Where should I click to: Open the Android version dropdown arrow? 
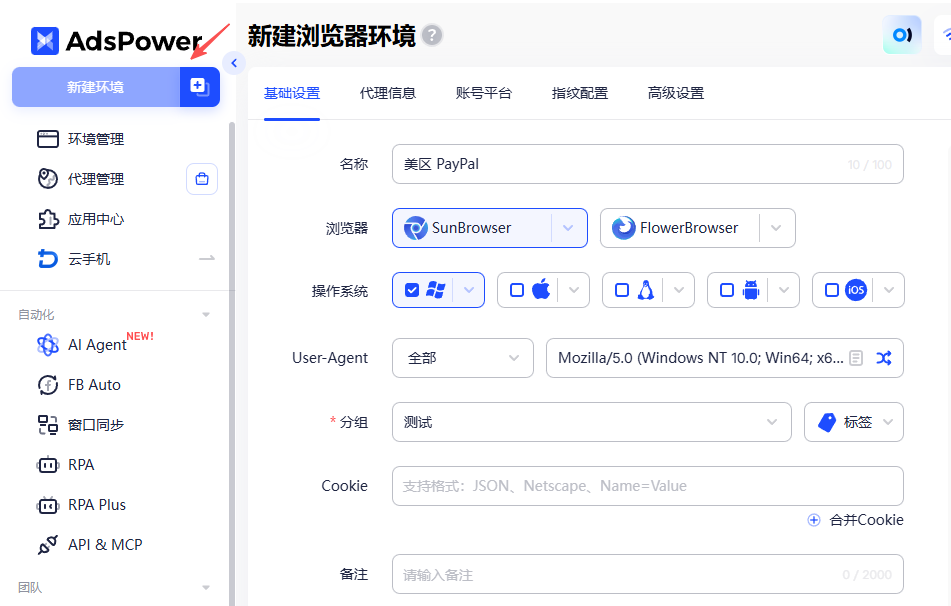coord(784,290)
